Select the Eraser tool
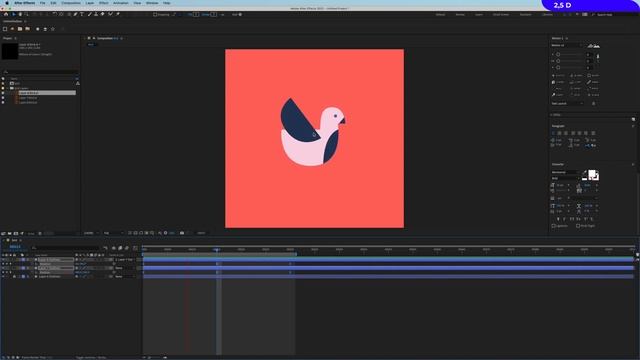 (x=102, y=14)
